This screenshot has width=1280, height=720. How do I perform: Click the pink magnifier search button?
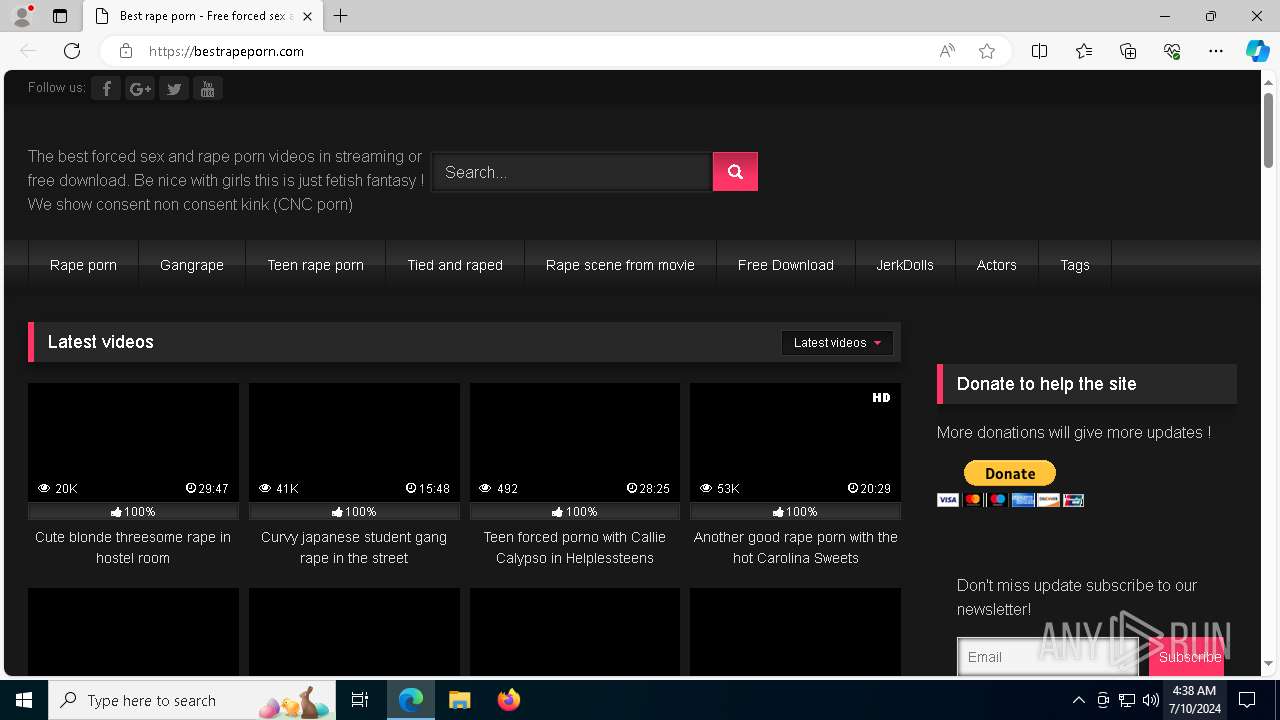click(x=735, y=172)
